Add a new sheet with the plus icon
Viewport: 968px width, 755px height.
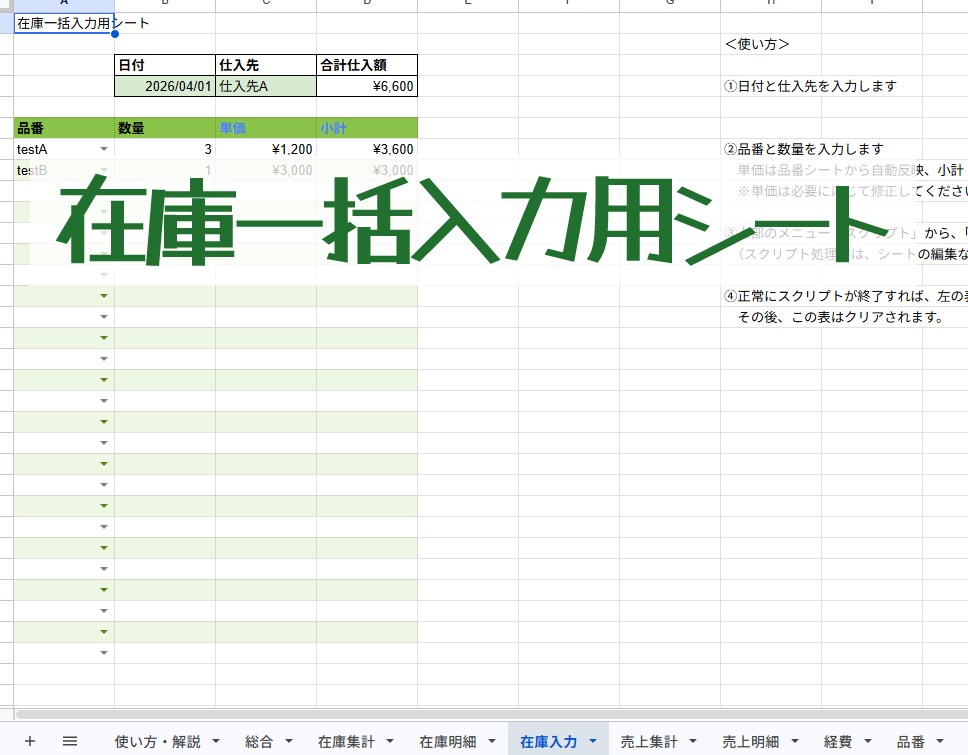30,741
